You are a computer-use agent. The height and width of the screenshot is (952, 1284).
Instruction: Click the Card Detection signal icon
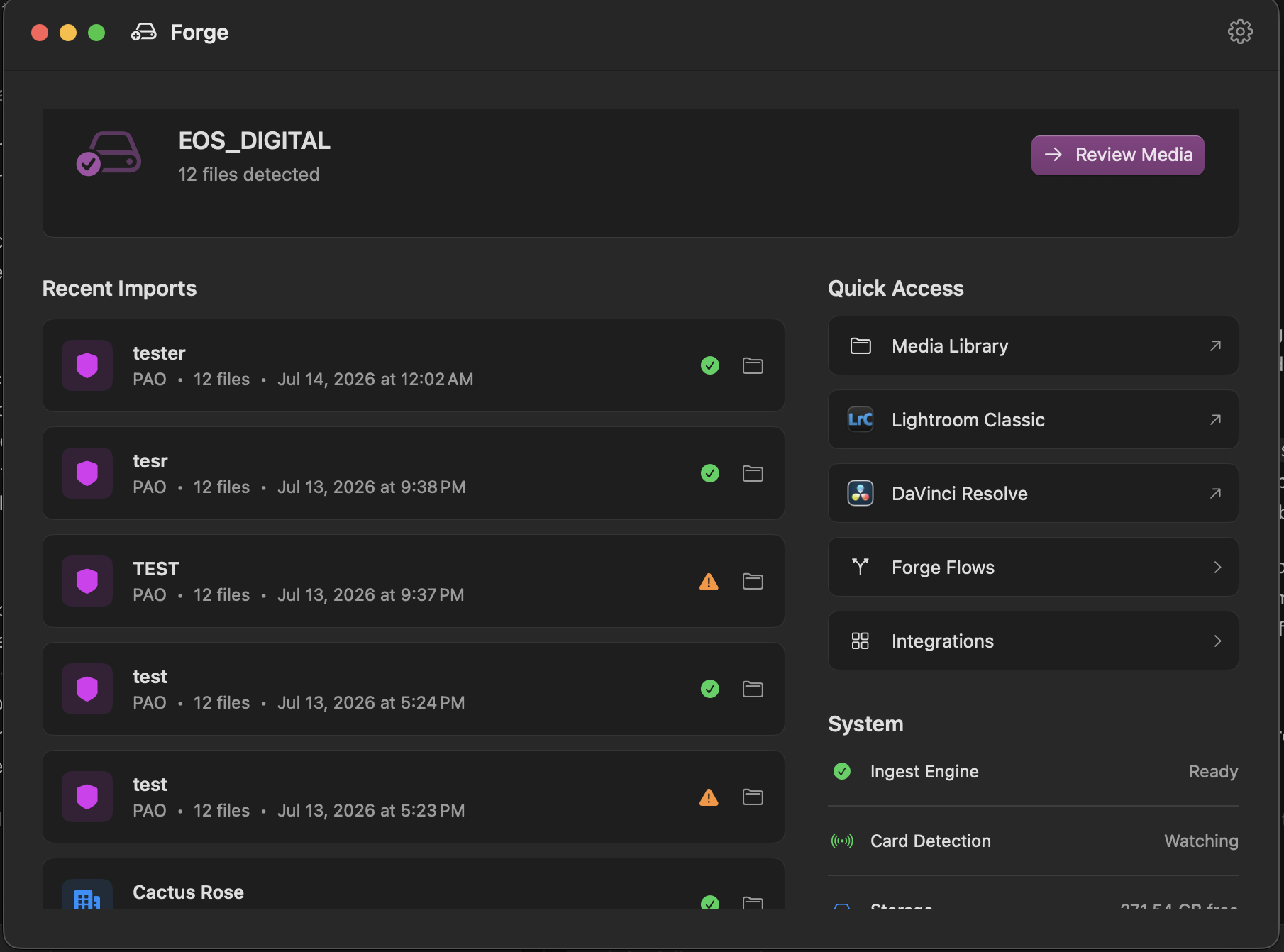pos(842,841)
